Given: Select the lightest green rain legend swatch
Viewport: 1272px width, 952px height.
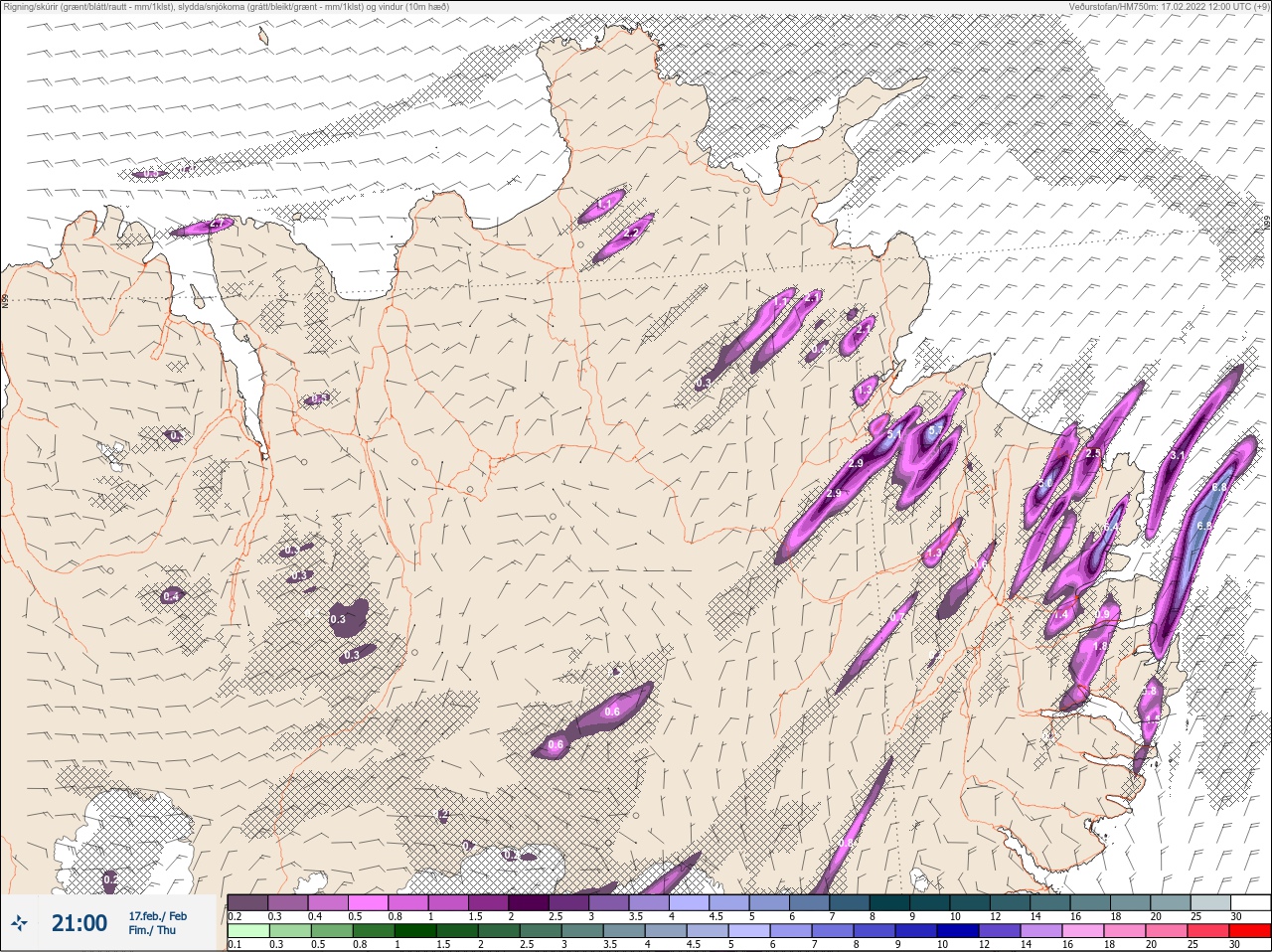Looking at the screenshot, I should pos(247,929).
